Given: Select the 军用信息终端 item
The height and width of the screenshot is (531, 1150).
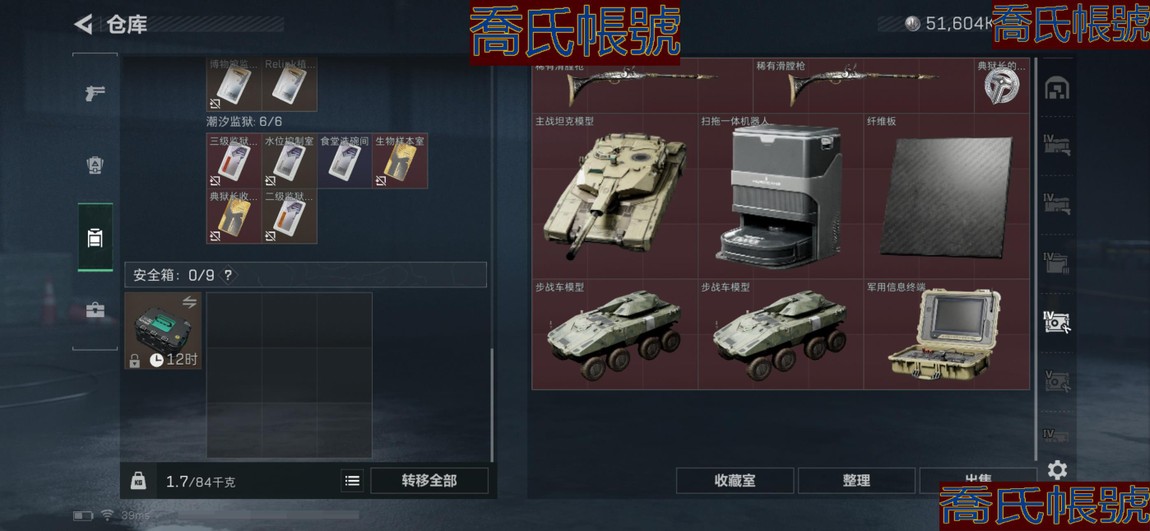Looking at the screenshot, I should coord(946,334).
